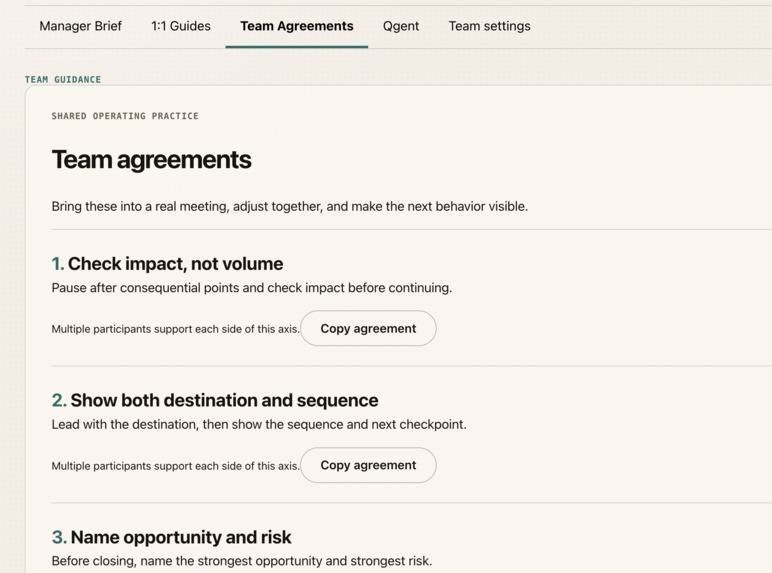Click heading '3. Name opportunity and risk'
Image resolution: width=772 pixels, height=573 pixels.
pos(171,537)
